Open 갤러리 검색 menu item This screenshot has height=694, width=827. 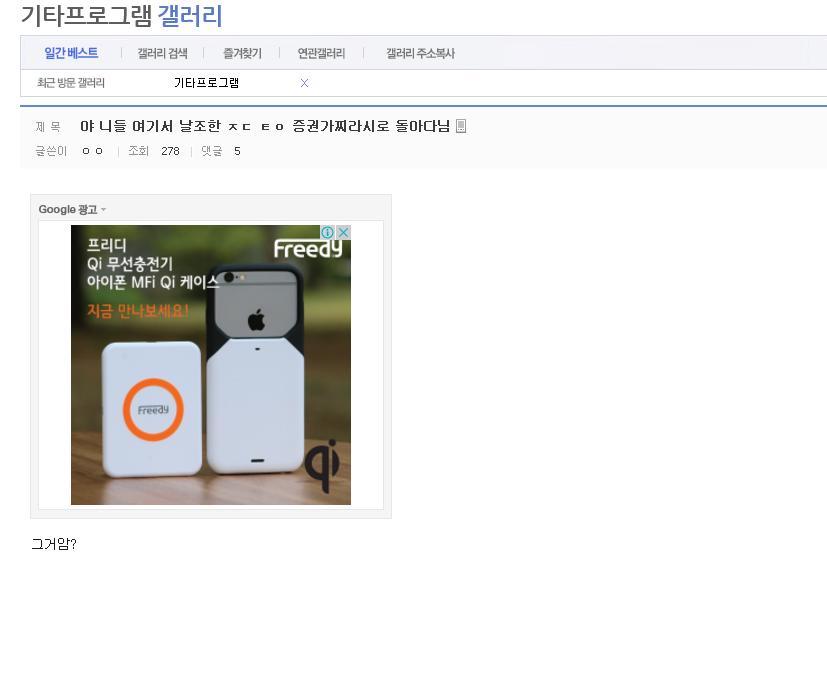tap(162, 53)
